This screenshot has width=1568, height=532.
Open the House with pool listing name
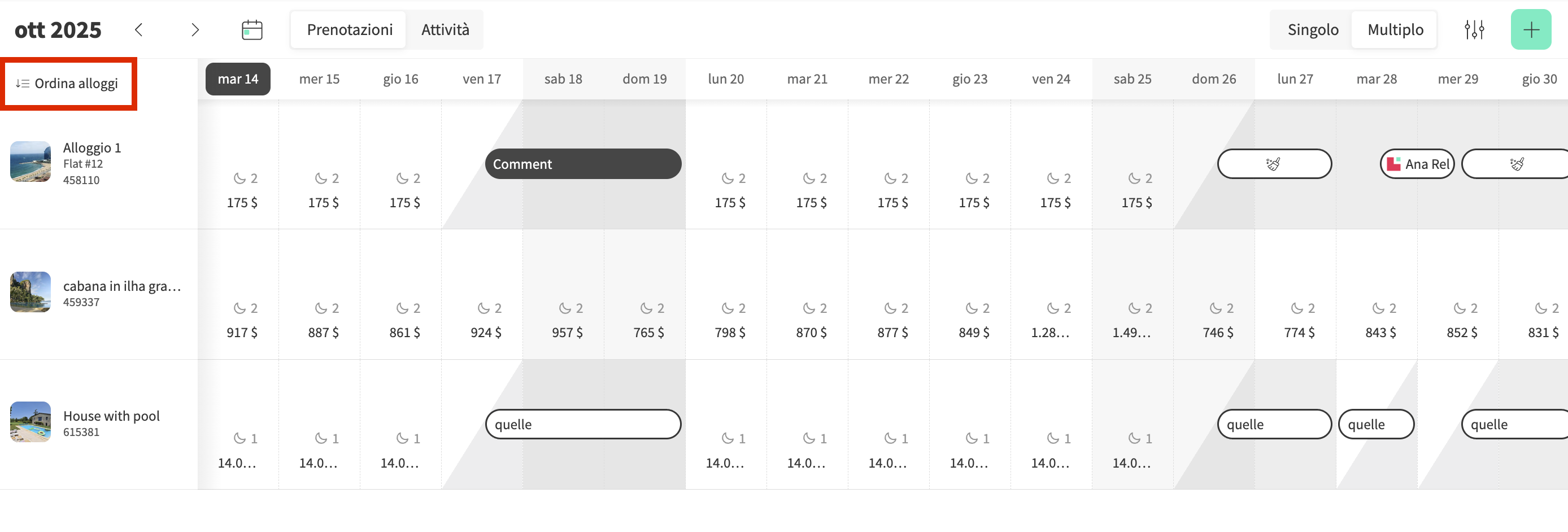[111, 416]
